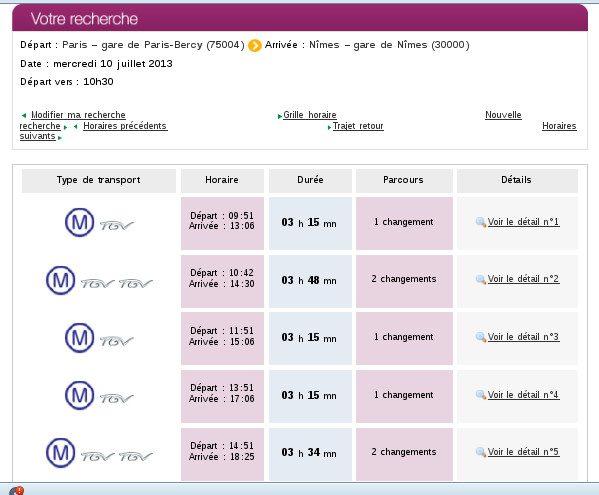The width and height of the screenshot is (599, 495).
Task: Click the Détails column header
Action: [517, 181]
